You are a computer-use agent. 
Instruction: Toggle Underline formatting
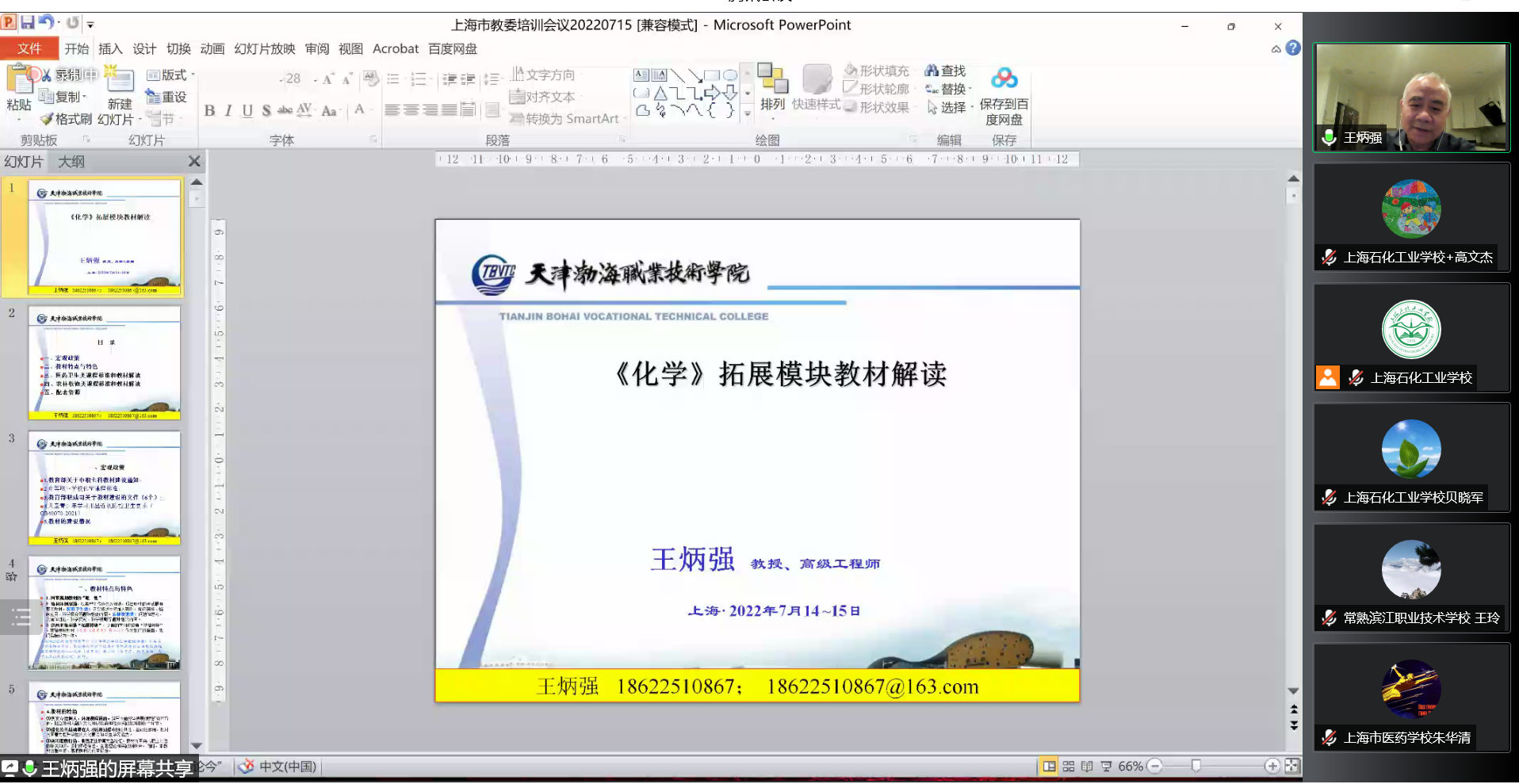(x=247, y=111)
